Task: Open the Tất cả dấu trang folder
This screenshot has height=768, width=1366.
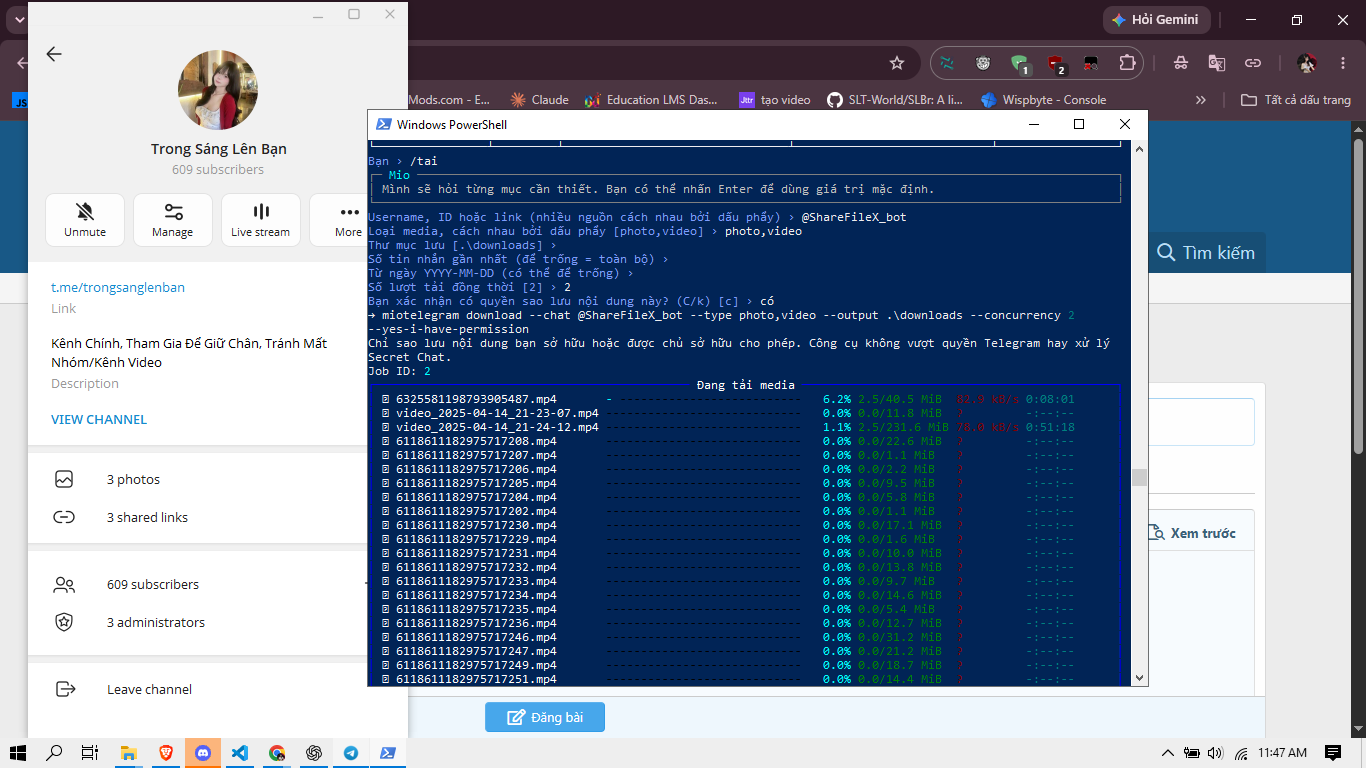Action: click(1296, 100)
